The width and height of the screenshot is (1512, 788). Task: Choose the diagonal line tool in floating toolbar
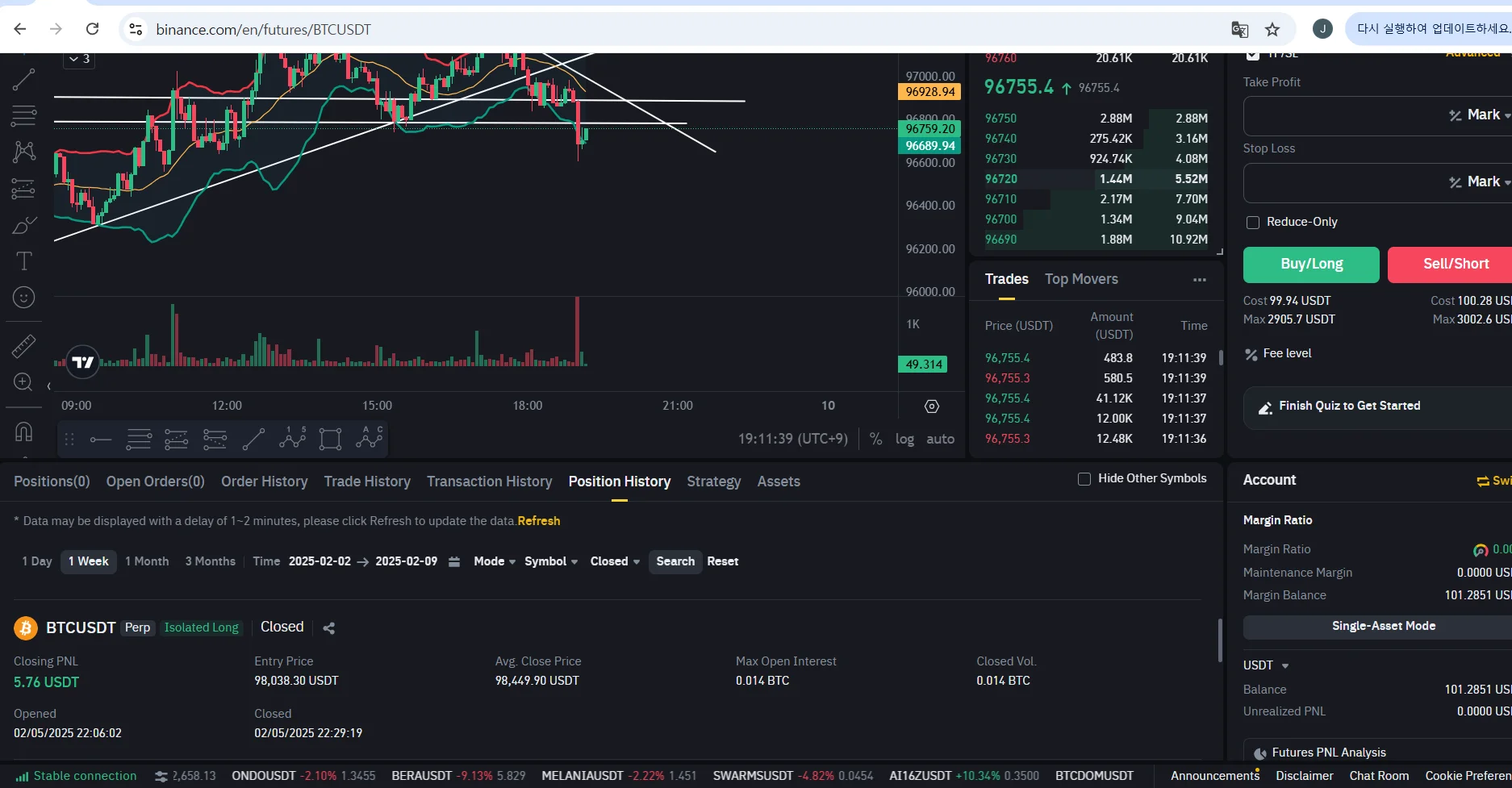pyautogui.click(x=253, y=440)
